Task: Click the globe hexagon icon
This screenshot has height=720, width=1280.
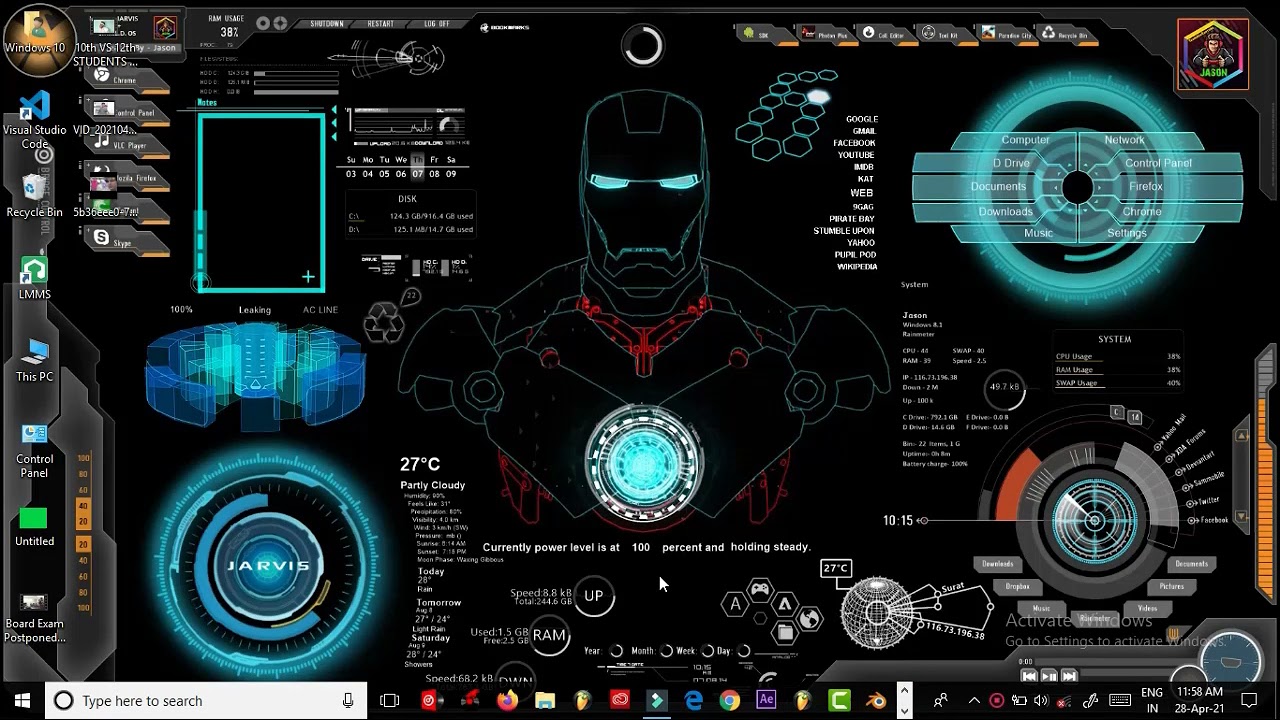Action: [809, 619]
